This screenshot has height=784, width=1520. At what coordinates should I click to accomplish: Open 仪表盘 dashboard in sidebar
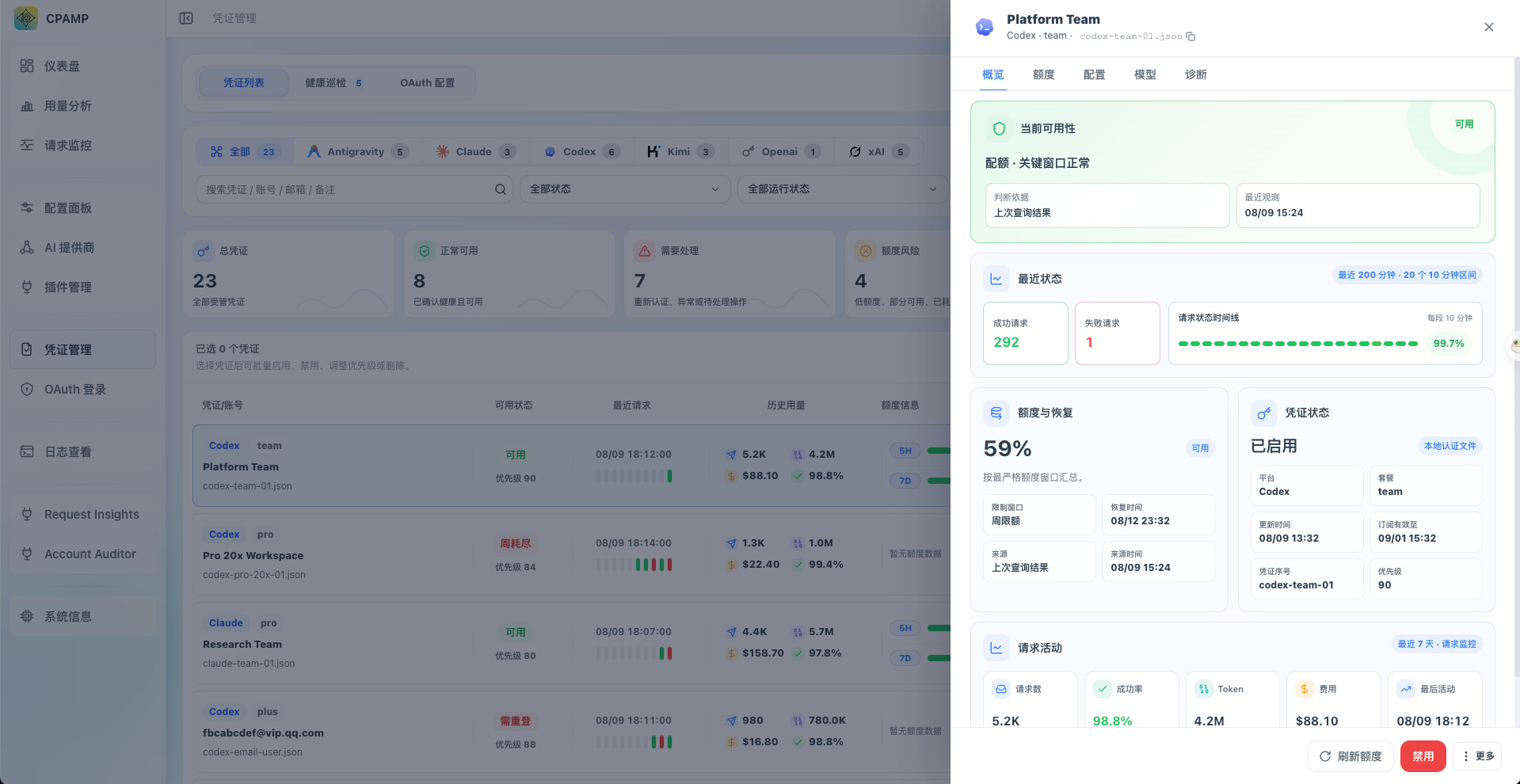click(82, 67)
